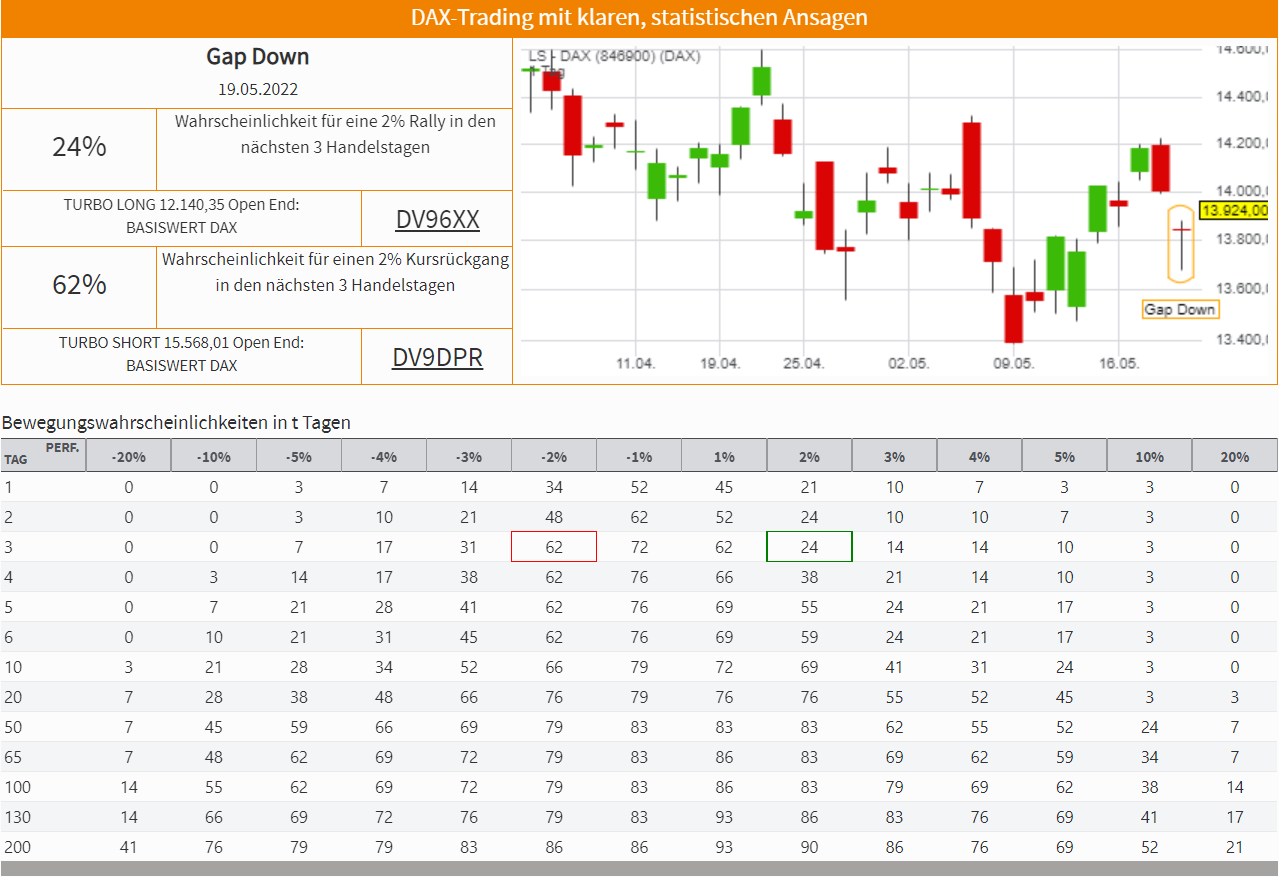The width and height of the screenshot is (1279, 877).
Task: Click the TAG / PERF. corner header cell
Action: tap(43, 455)
